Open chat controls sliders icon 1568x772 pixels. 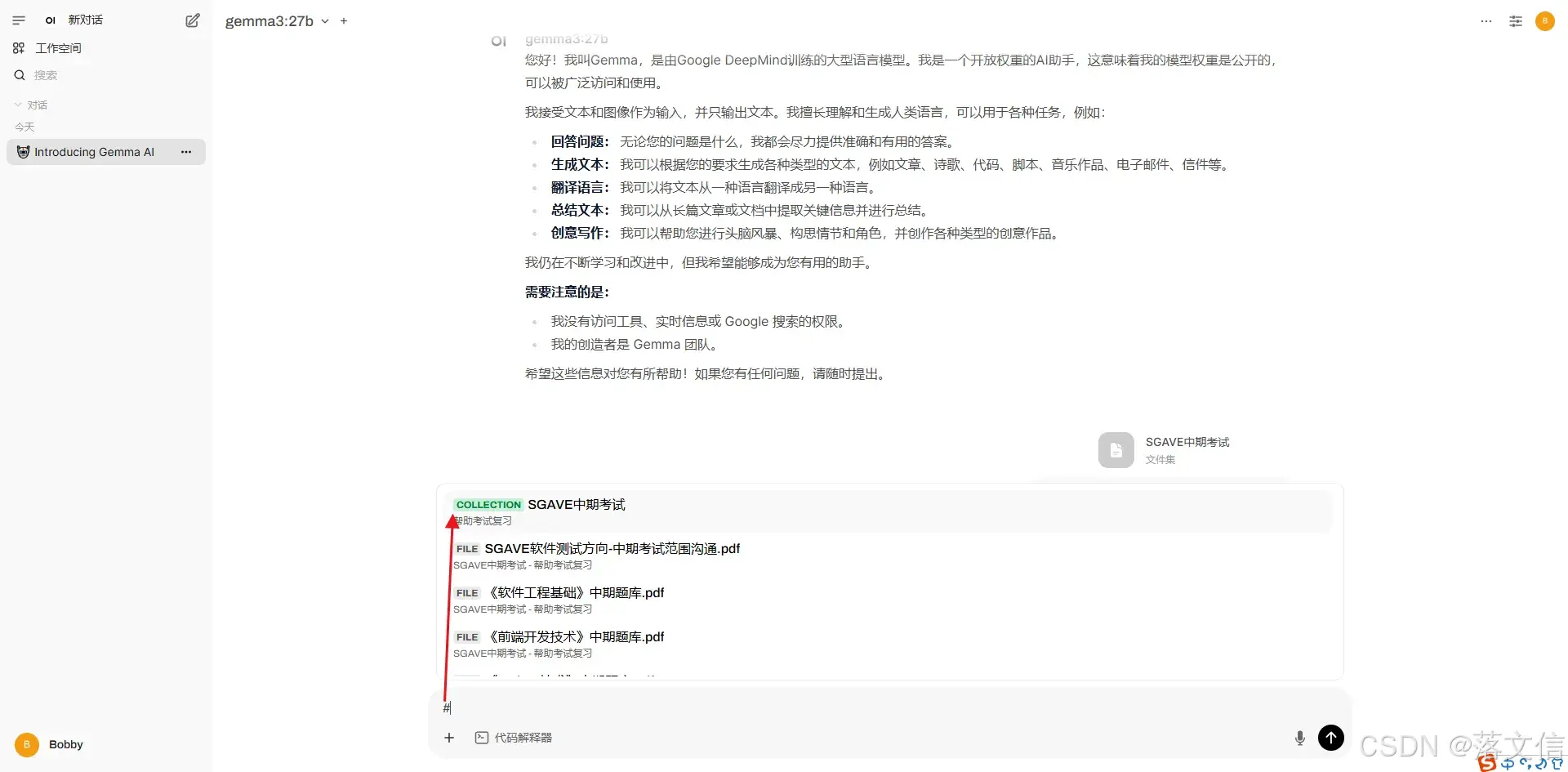point(1516,21)
